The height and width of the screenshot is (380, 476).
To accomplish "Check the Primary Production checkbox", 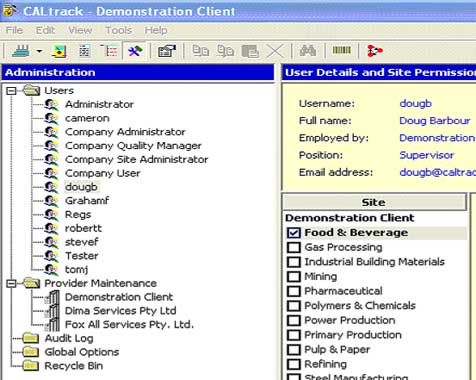I will tap(294, 335).
